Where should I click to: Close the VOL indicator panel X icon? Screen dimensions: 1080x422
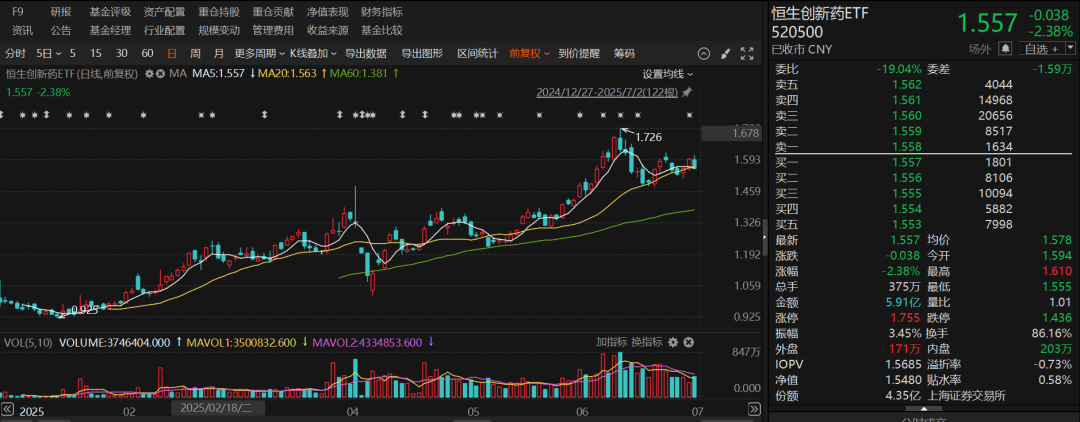coord(687,342)
